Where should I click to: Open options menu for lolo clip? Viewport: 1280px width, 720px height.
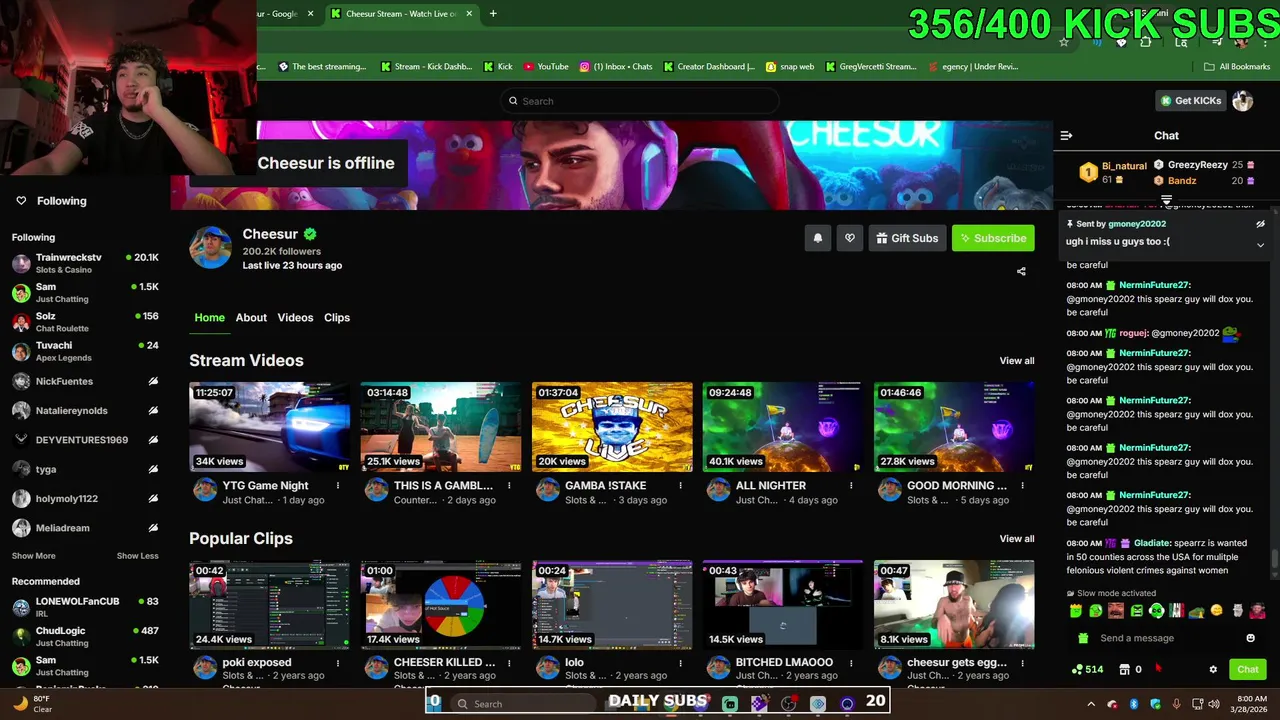pyautogui.click(x=680, y=663)
